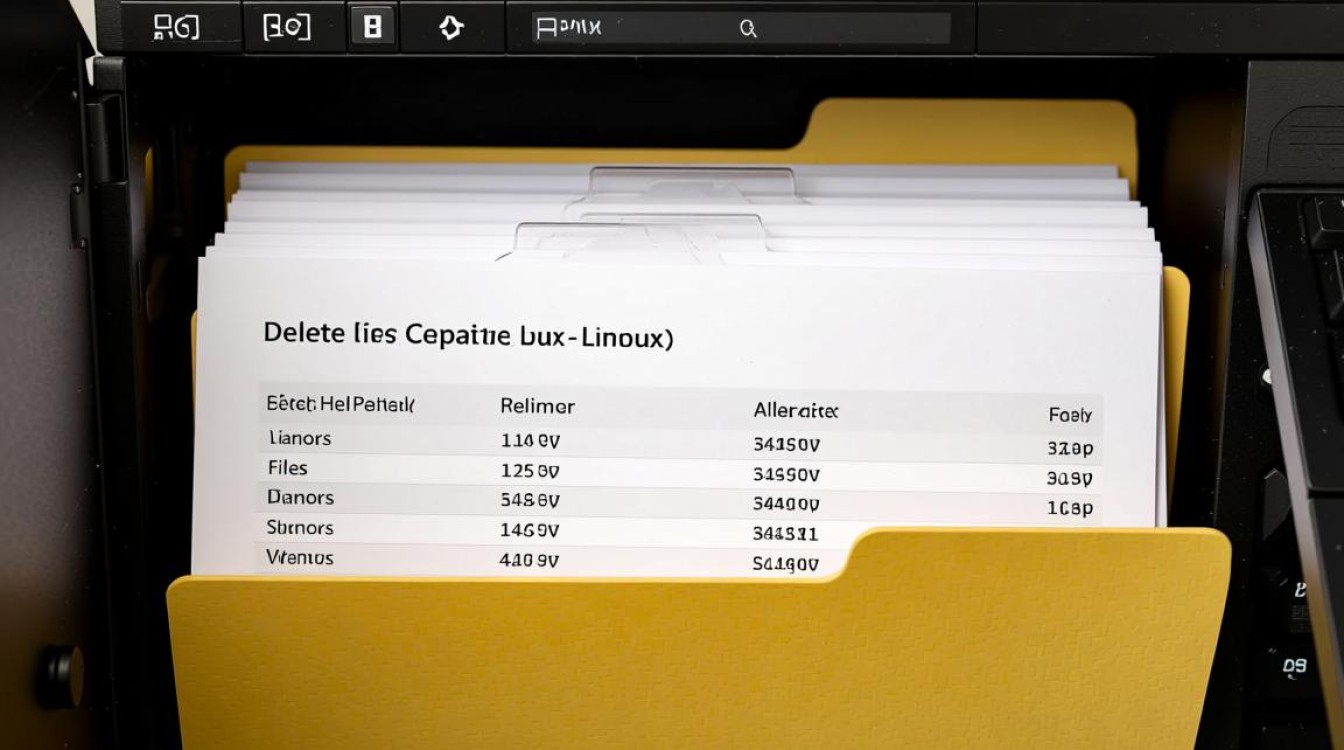Click the document title 'Delete lies Cepaitre'

(468, 336)
